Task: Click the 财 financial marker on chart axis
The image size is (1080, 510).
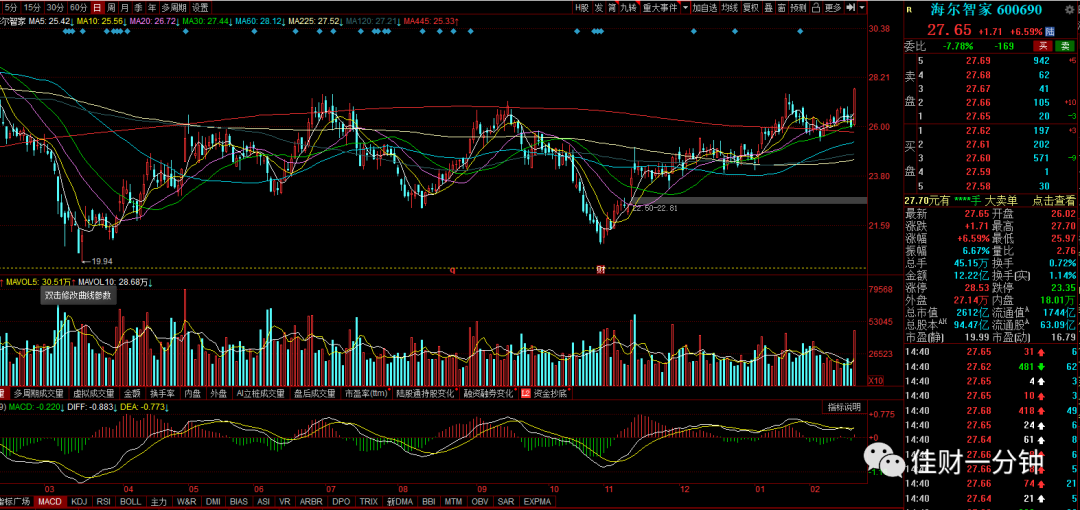Action: point(601,271)
